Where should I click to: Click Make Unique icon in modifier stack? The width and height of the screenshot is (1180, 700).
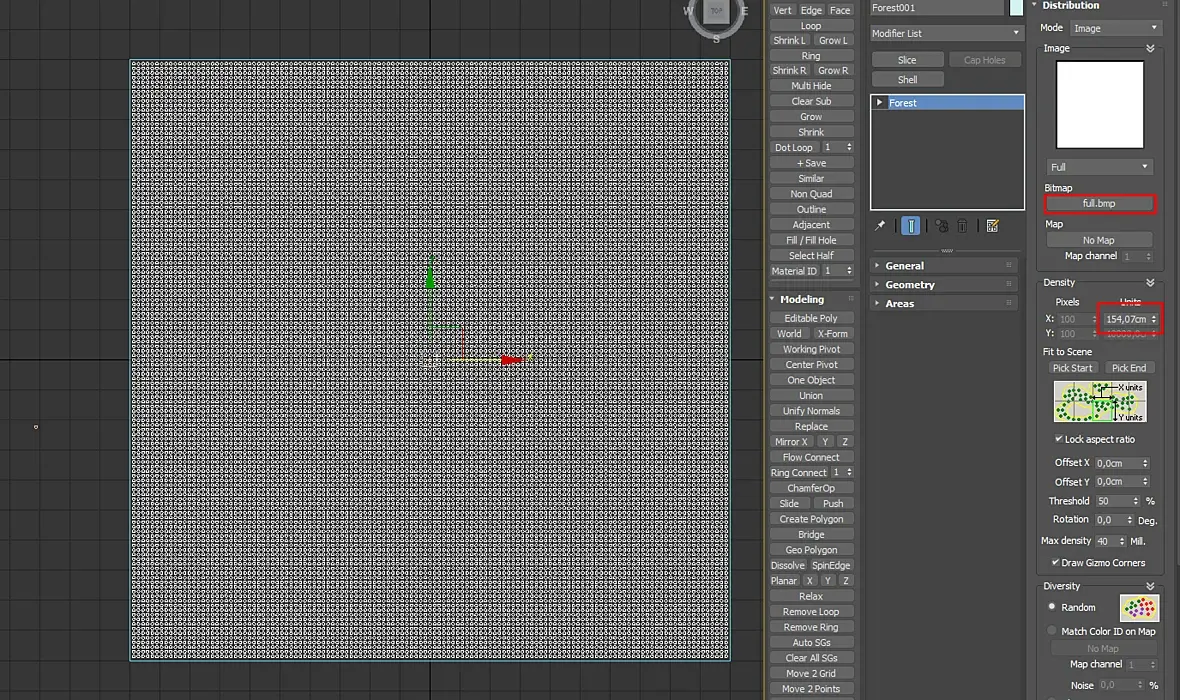[941, 226]
